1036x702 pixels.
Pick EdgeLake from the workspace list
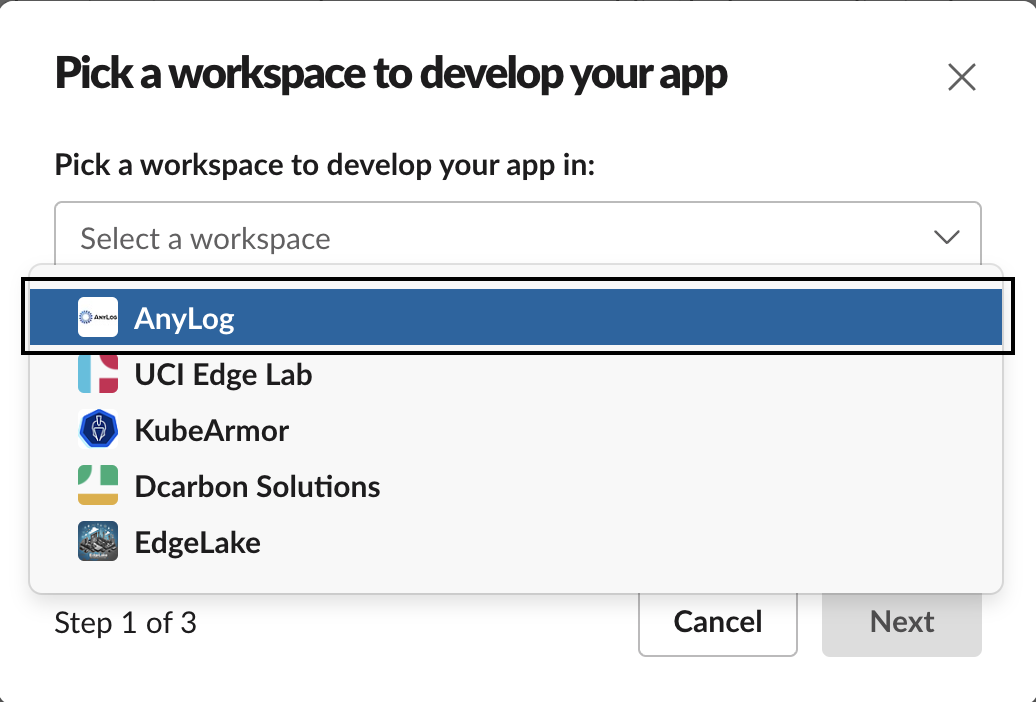pos(516,542)
